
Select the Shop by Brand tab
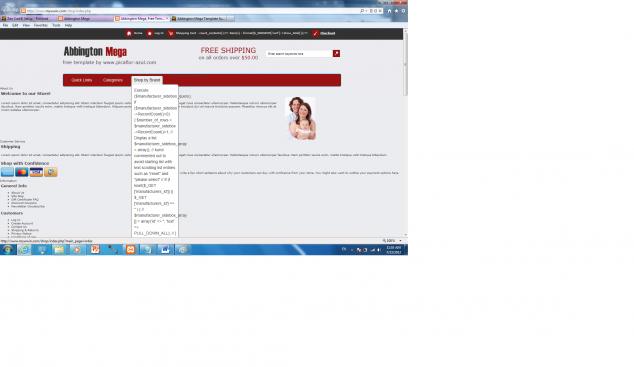pyautogui.click(x=147, y=80)
